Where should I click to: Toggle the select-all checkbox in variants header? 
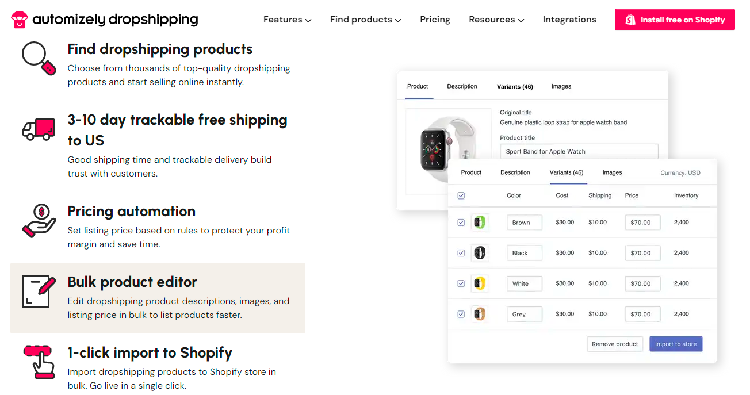click(461, 196)
